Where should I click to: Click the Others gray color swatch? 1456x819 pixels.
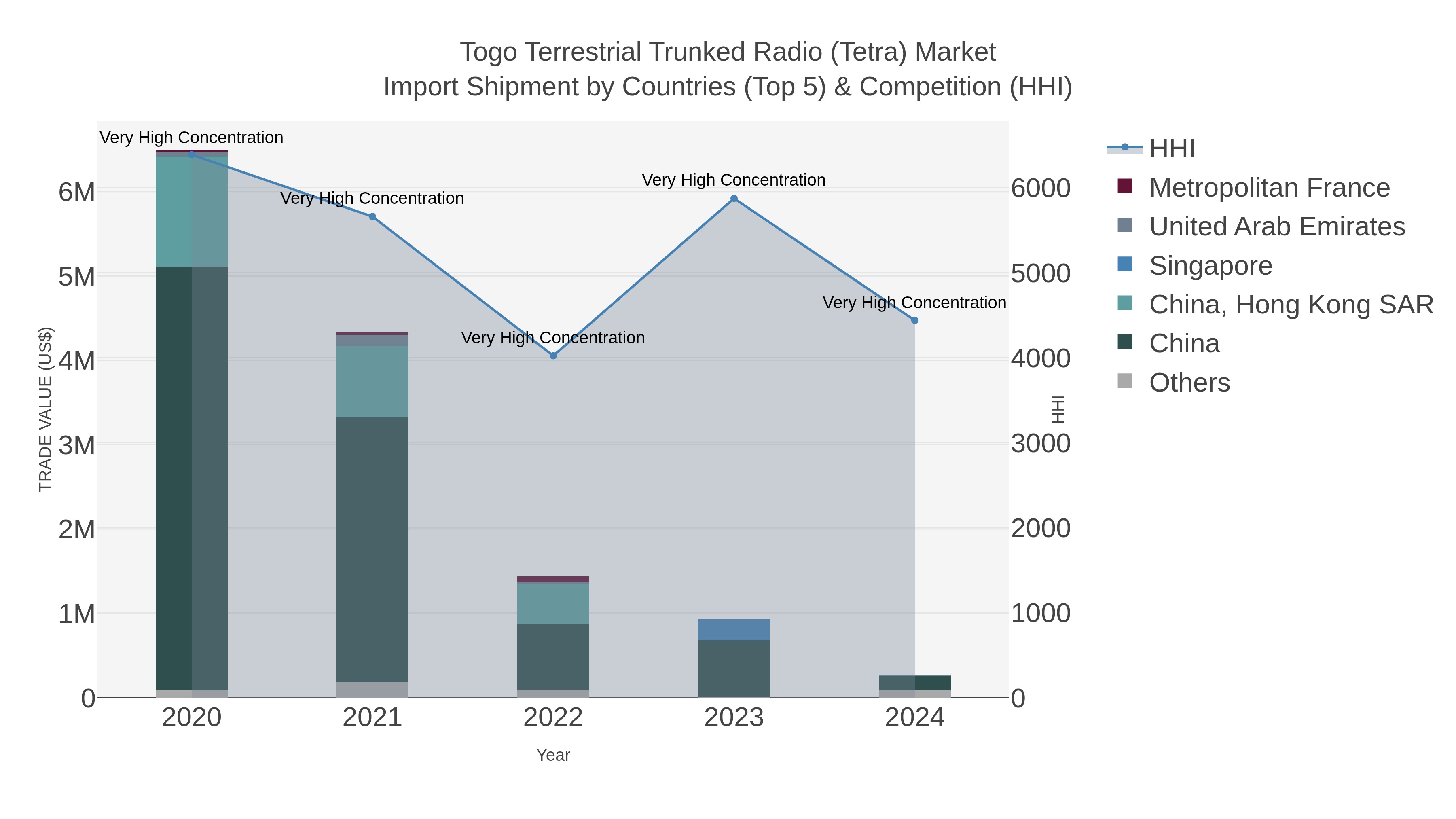tap(1125, 381)
